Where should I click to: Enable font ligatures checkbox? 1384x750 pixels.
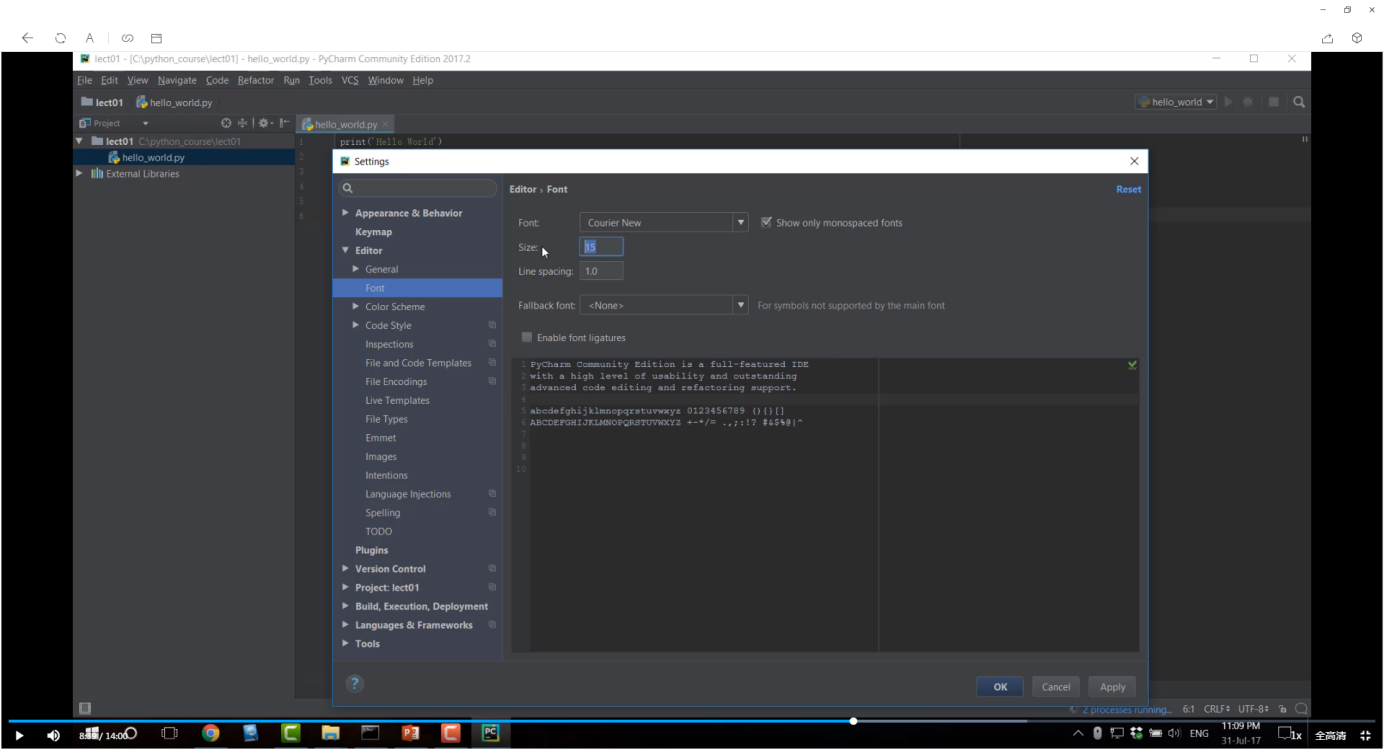click(x=527, y=337)
